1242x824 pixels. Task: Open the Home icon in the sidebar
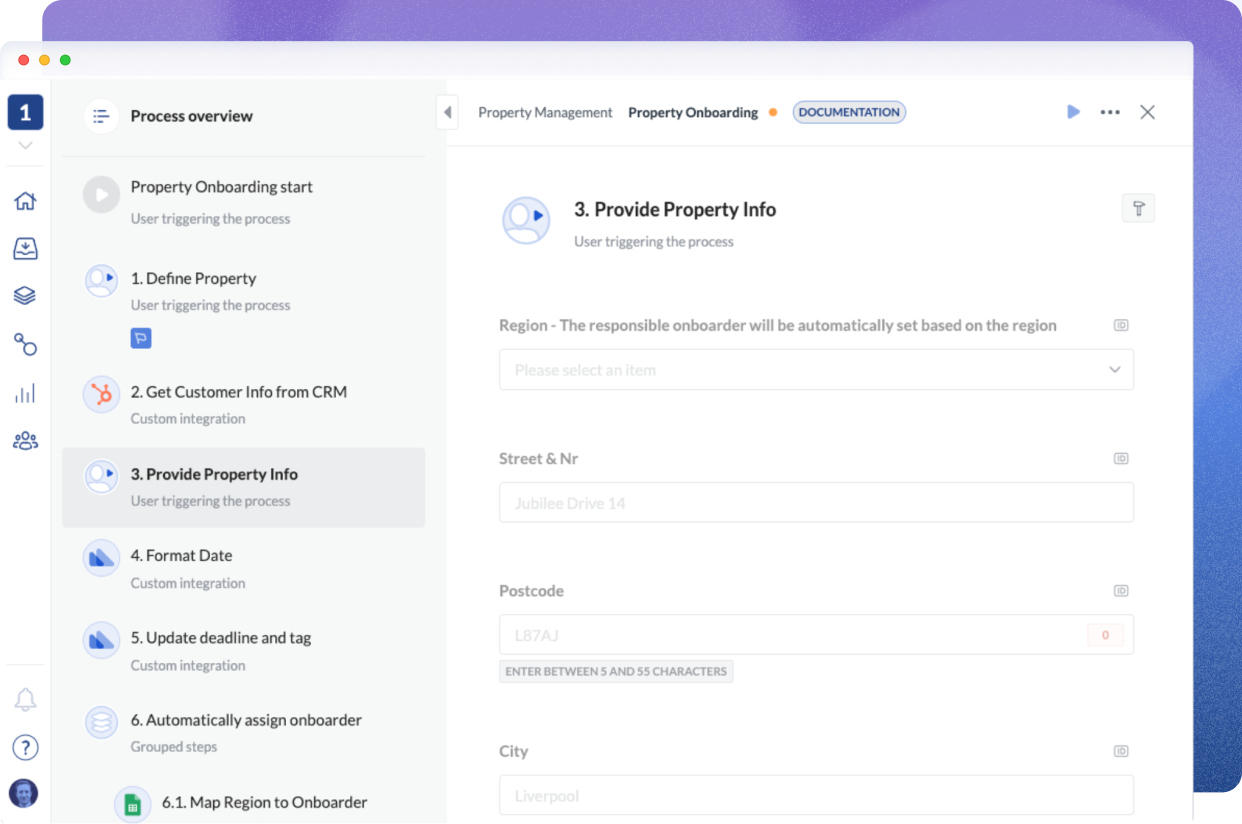pos(25,200)
